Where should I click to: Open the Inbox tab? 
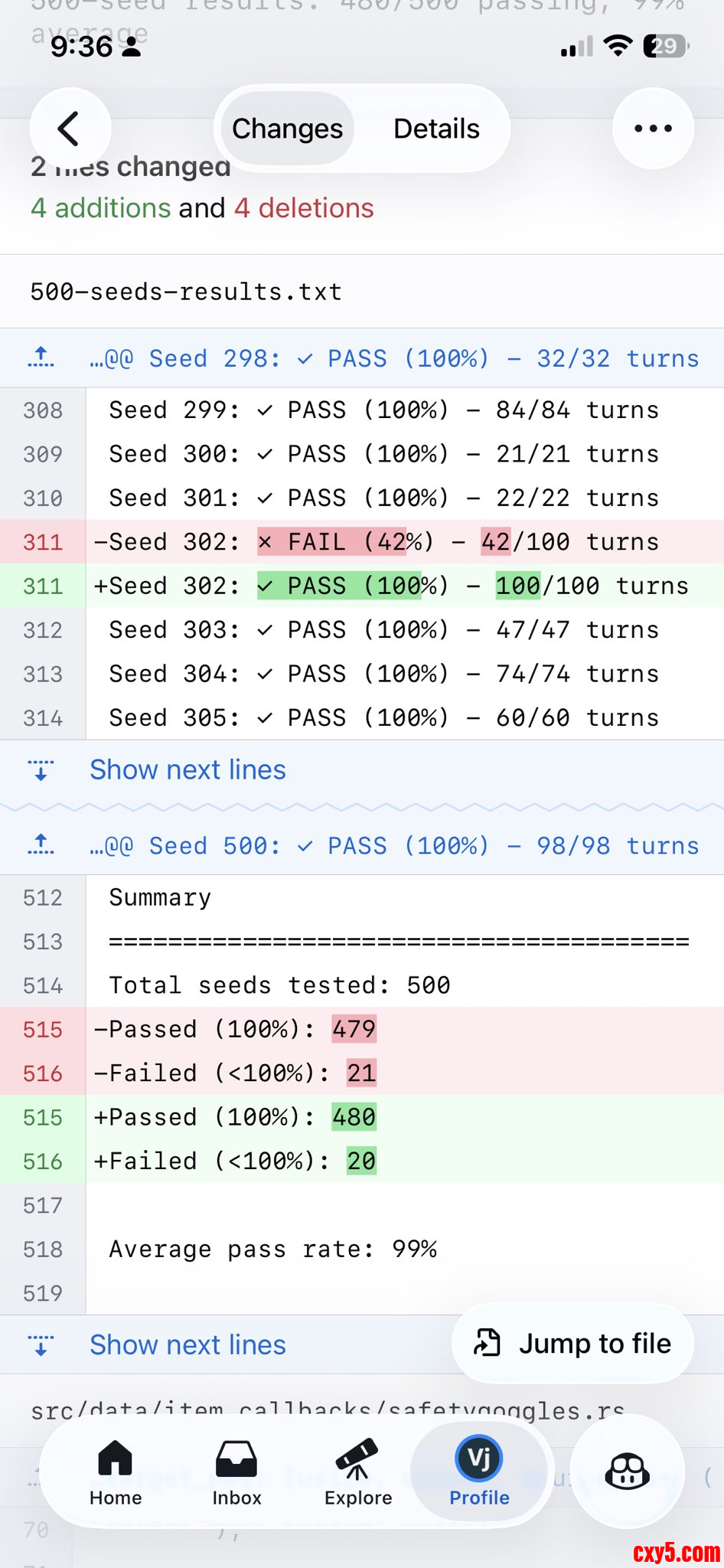236,1472
